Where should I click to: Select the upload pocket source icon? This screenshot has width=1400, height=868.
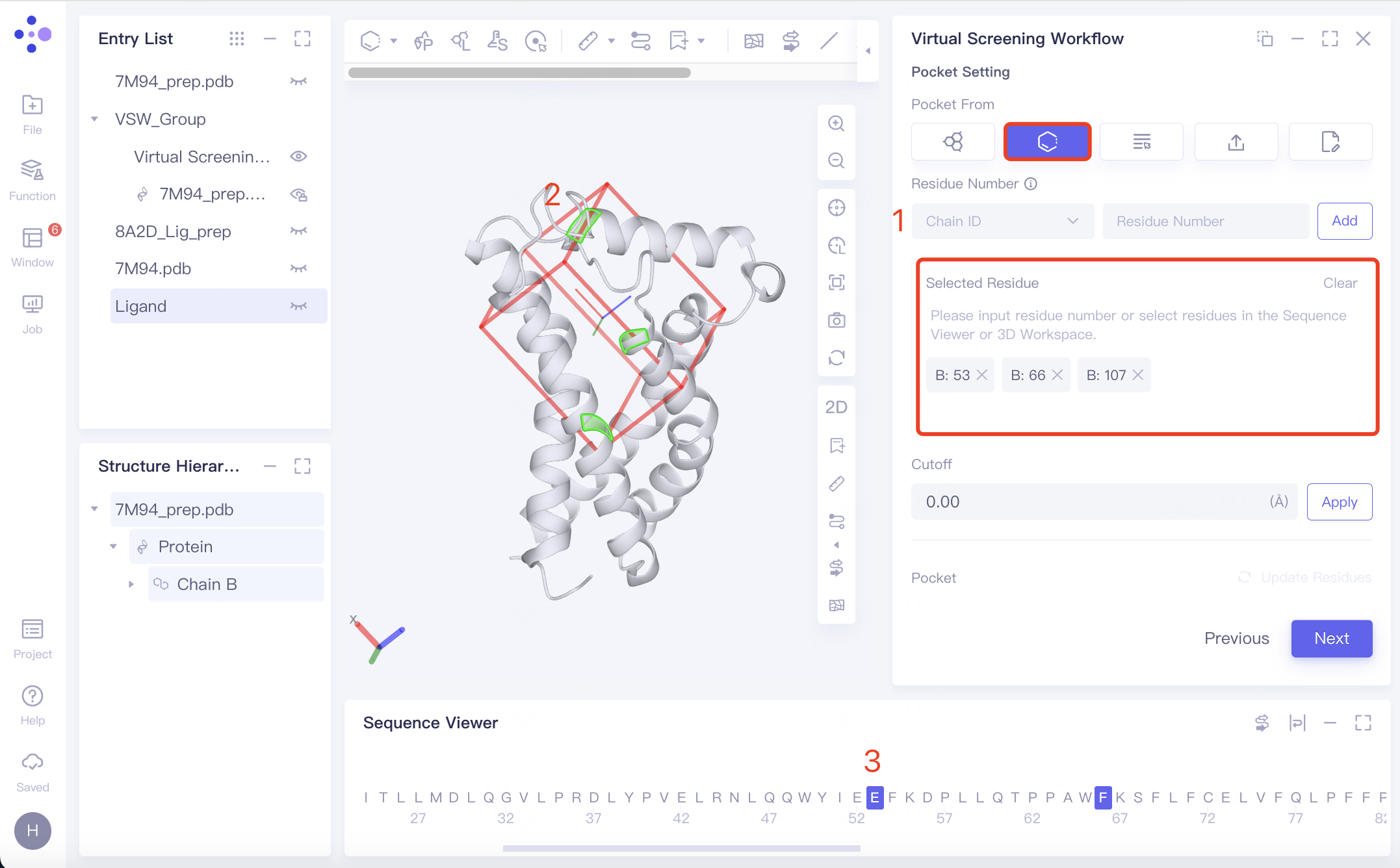(1236, 142)
